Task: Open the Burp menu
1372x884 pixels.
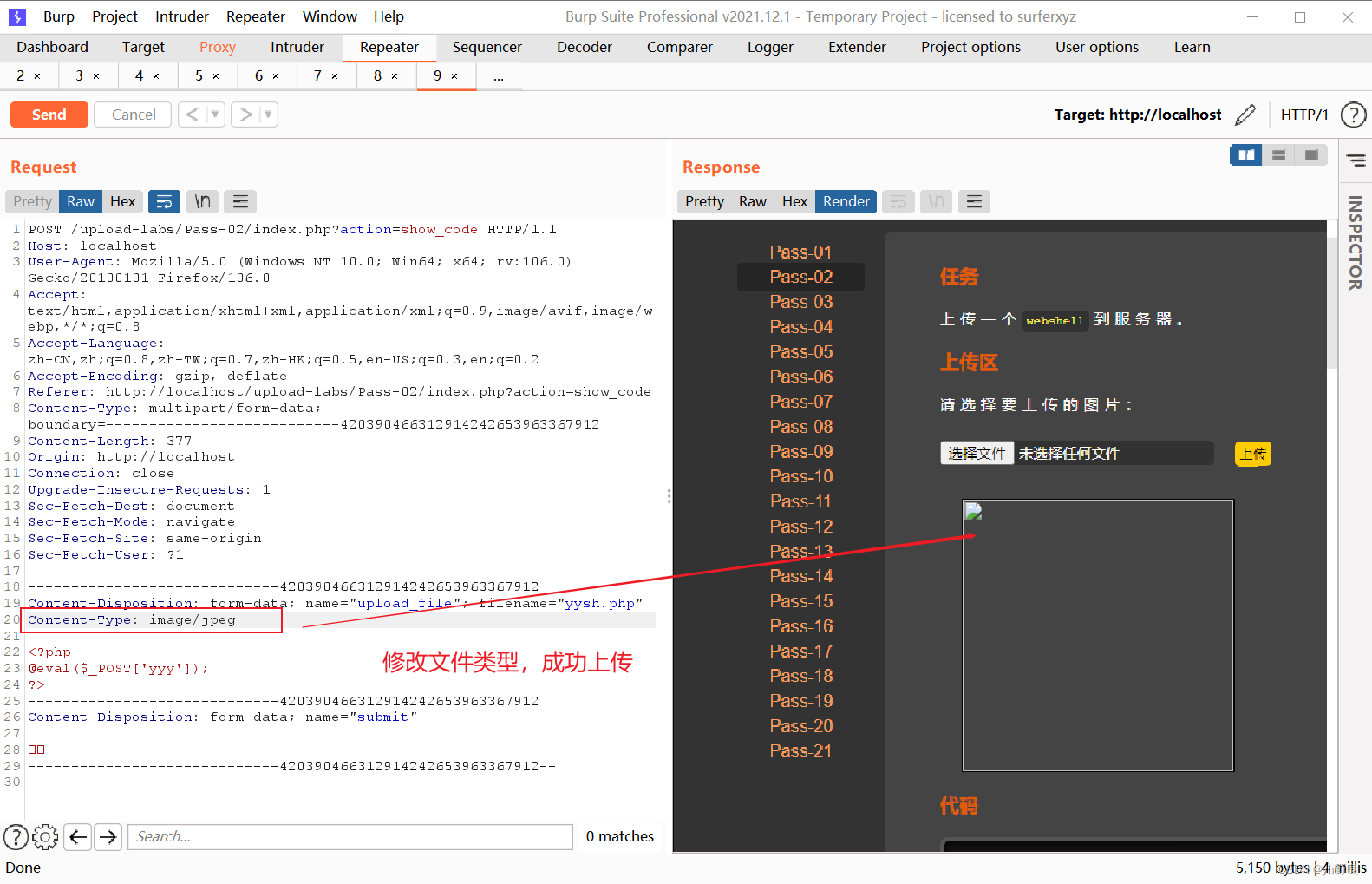Action: (59, 16)
